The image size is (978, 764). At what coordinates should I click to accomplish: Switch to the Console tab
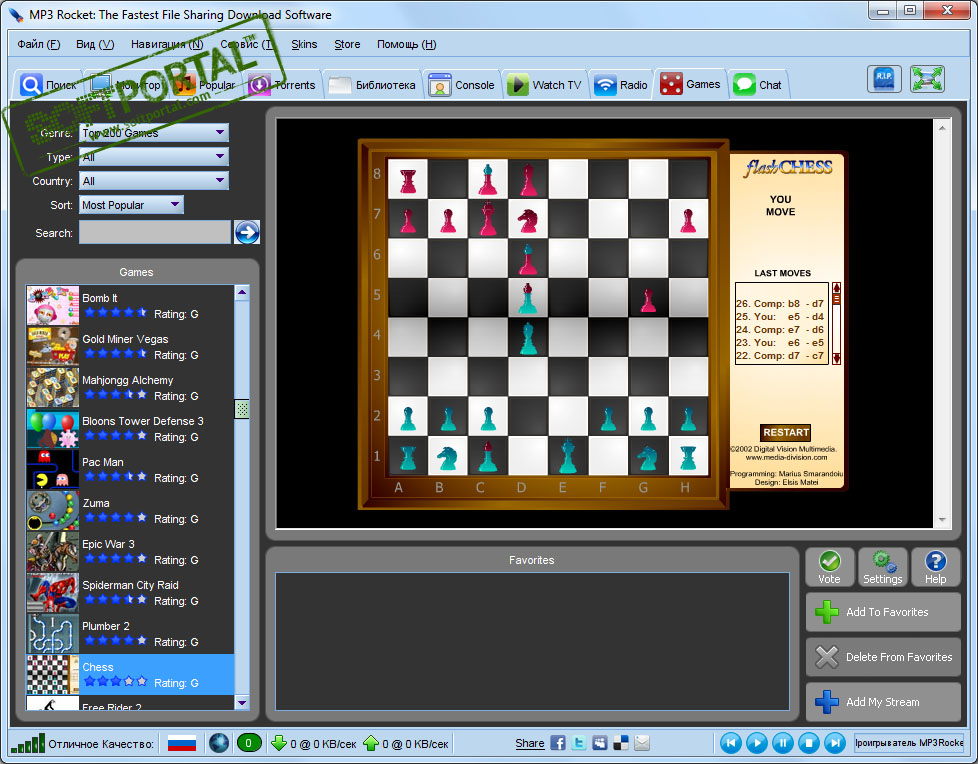coord(462,84)
